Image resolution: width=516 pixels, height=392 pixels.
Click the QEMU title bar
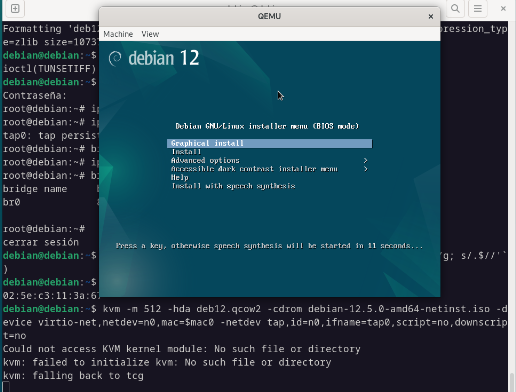(x=269, y=16)
